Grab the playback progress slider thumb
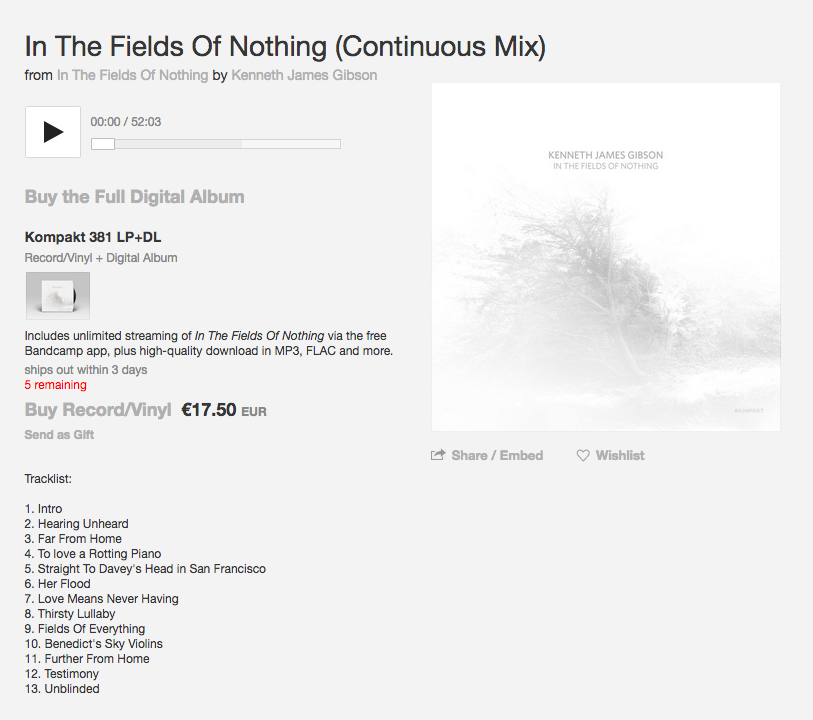The image size is (813, 720). (103, 144)
